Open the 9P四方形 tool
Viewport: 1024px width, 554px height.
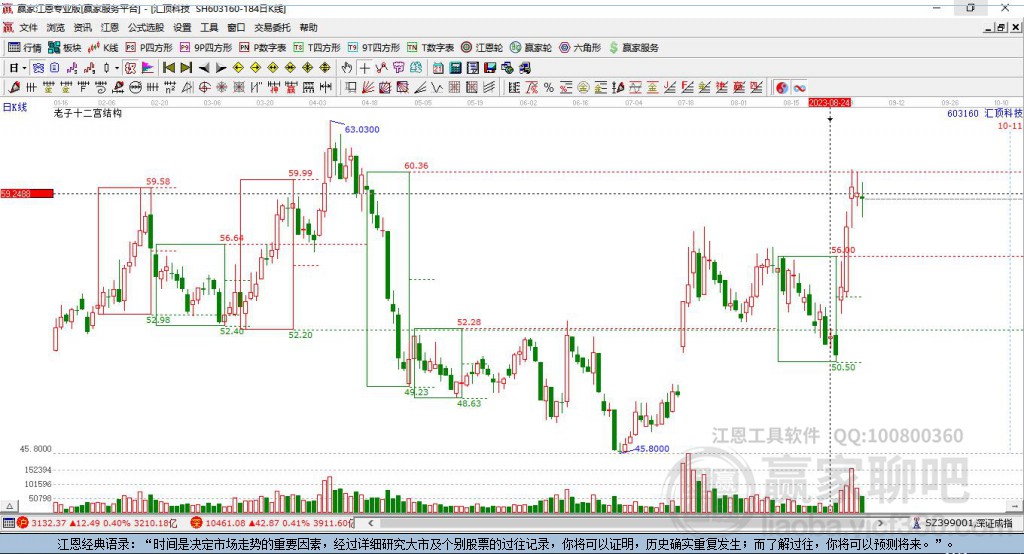pos(206,48)
